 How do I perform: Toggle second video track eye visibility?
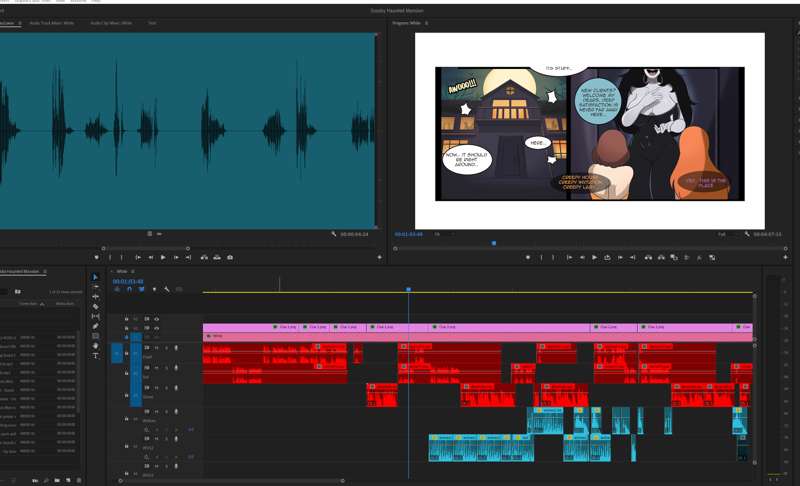tap(156, 328)
